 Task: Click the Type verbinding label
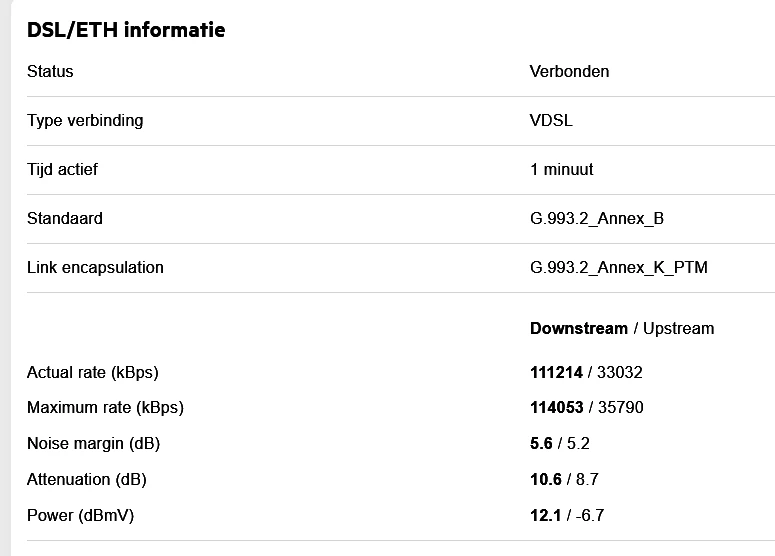click(85, 121)
